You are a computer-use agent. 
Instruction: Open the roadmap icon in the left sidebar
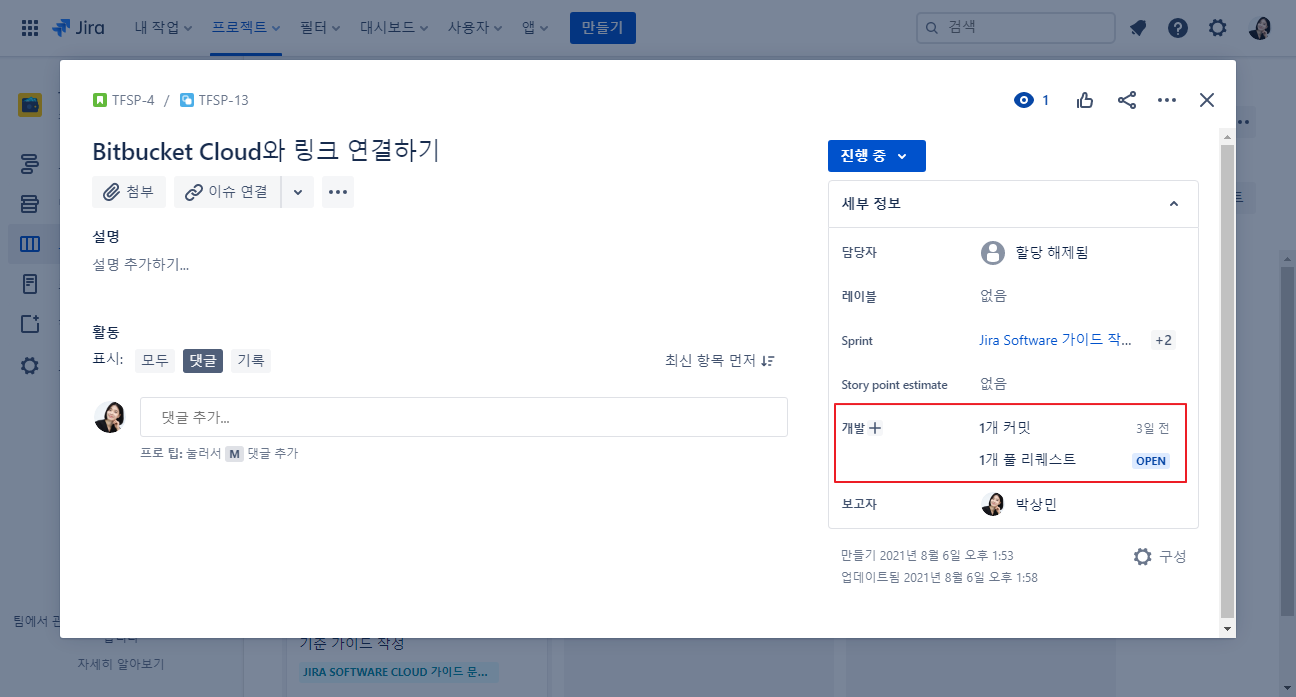tap(30, 164)
